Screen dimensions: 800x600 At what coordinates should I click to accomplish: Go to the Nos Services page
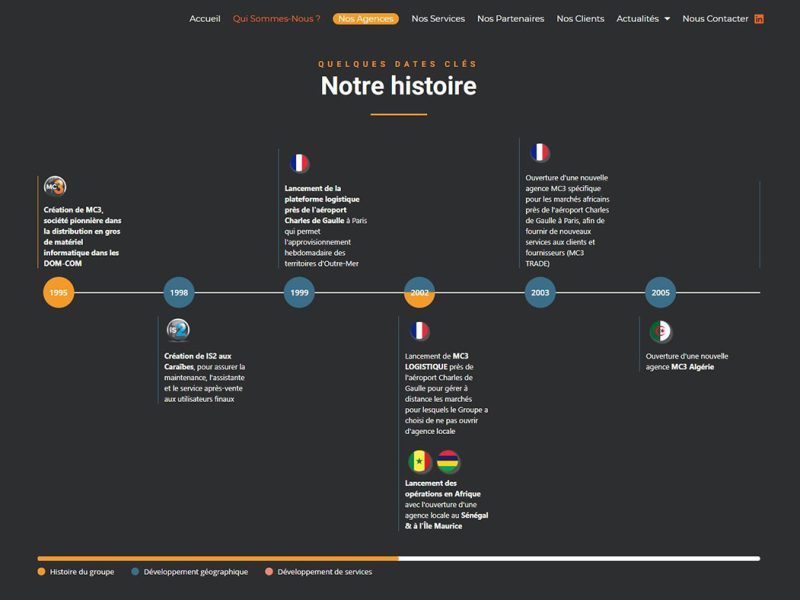coord(438,19)
